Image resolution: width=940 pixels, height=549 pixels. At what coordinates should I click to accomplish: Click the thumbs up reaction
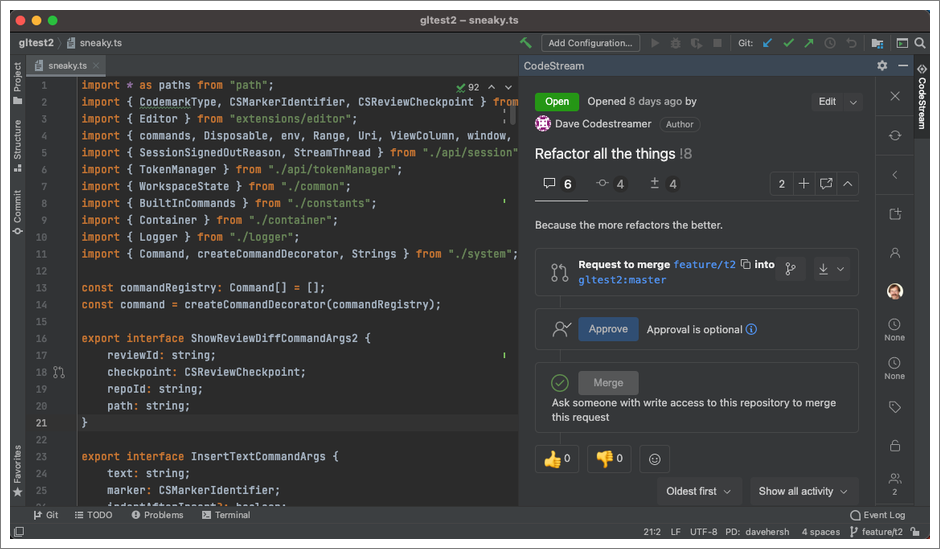pyautogui.click(x=557, y=459)
